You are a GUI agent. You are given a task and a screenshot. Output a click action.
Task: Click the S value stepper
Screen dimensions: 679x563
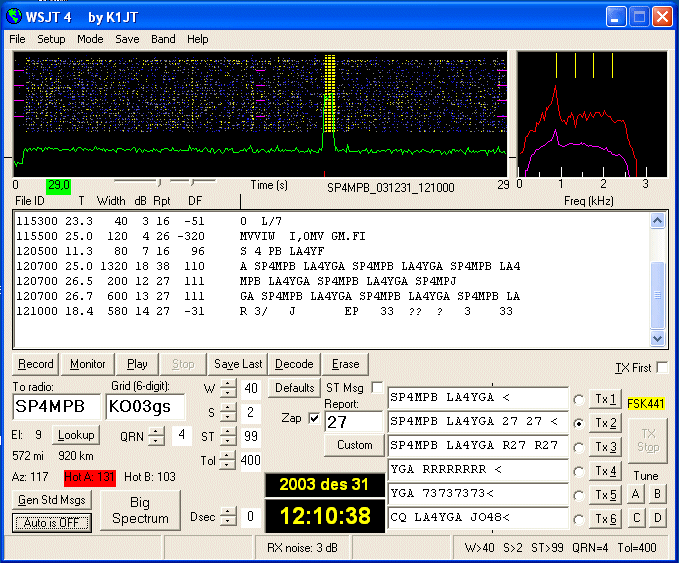[228, 412]
